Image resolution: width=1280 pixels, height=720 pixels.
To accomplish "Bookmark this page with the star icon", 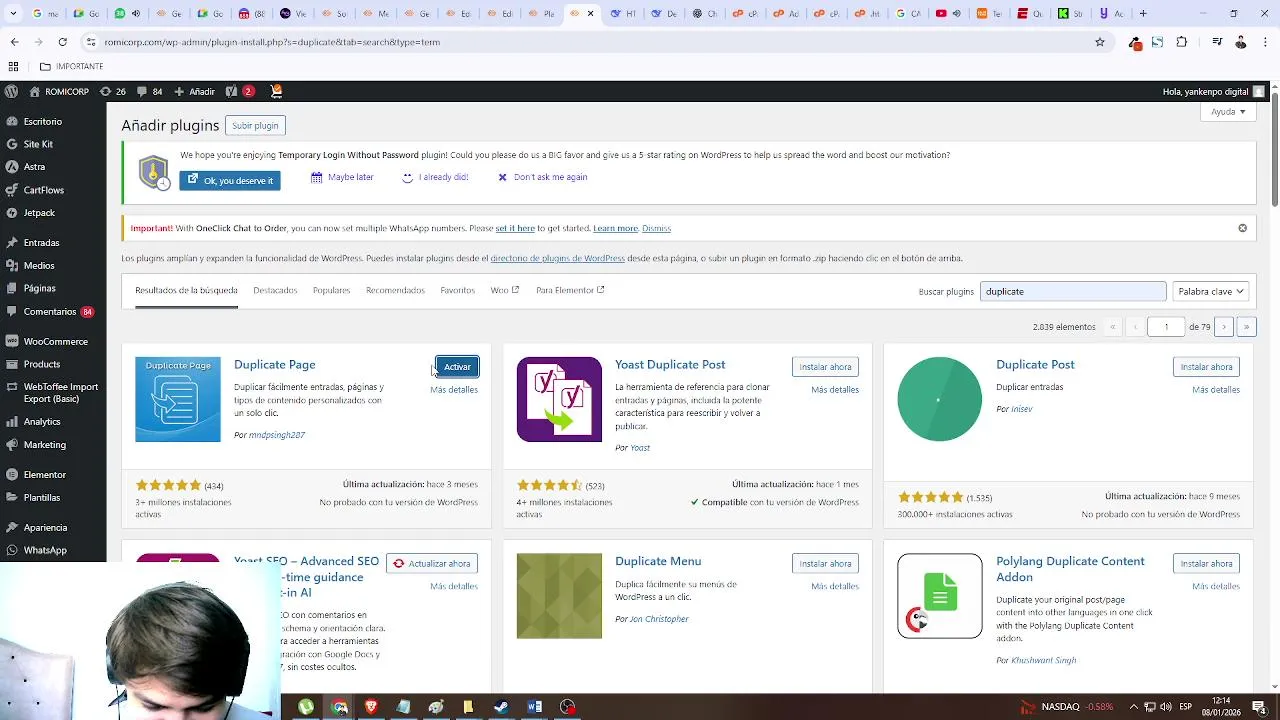I will (x=1100, y=42).
